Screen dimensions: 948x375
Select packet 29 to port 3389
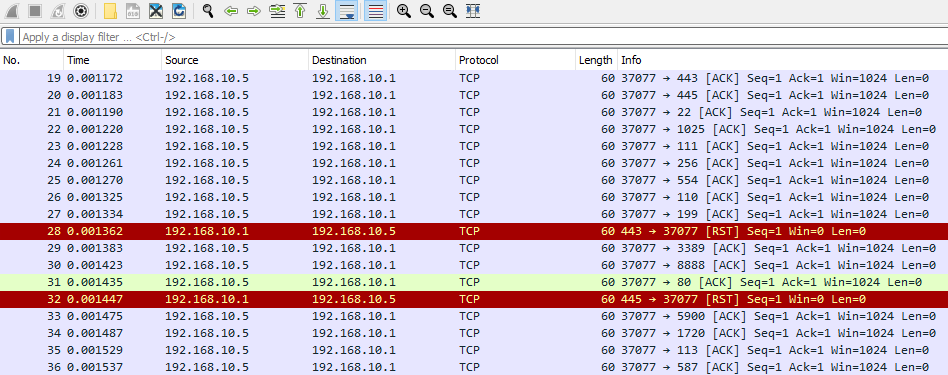(x=474, y=248)
